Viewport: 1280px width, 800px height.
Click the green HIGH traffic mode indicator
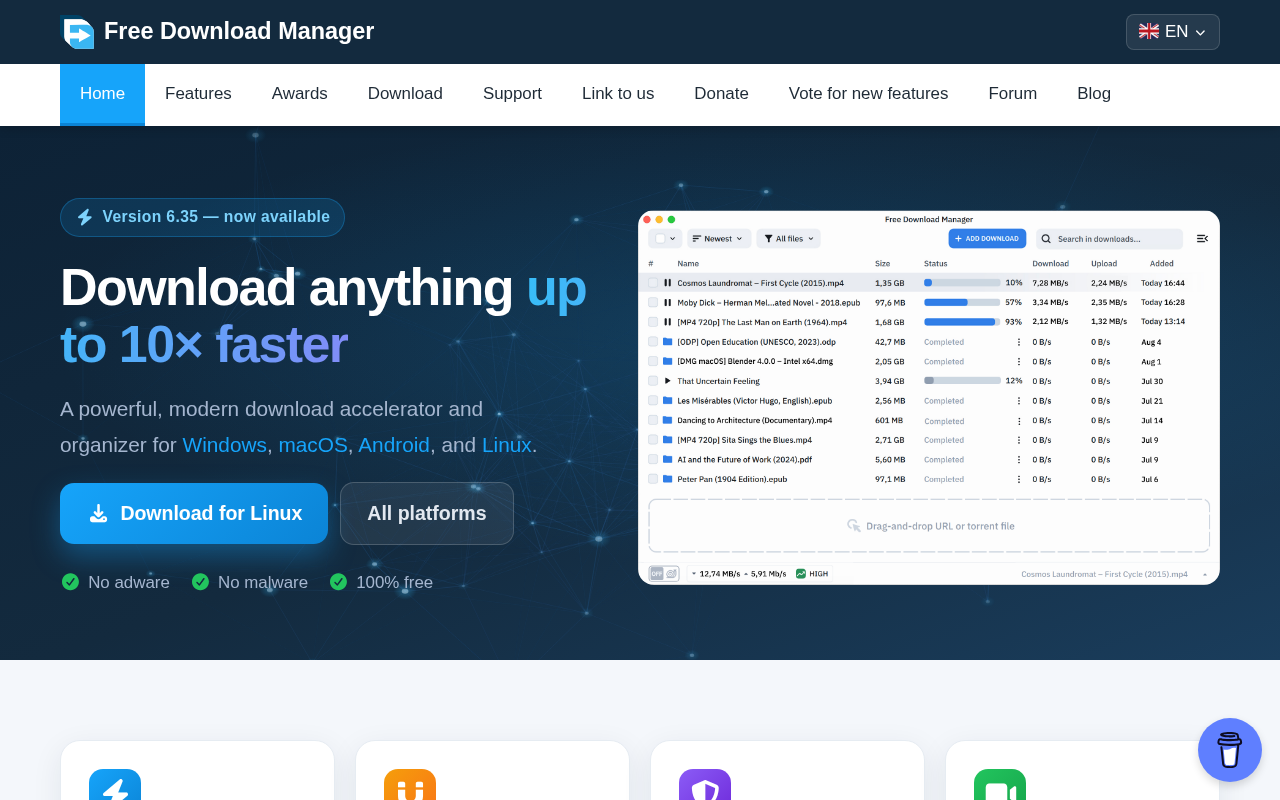point(812,574)
